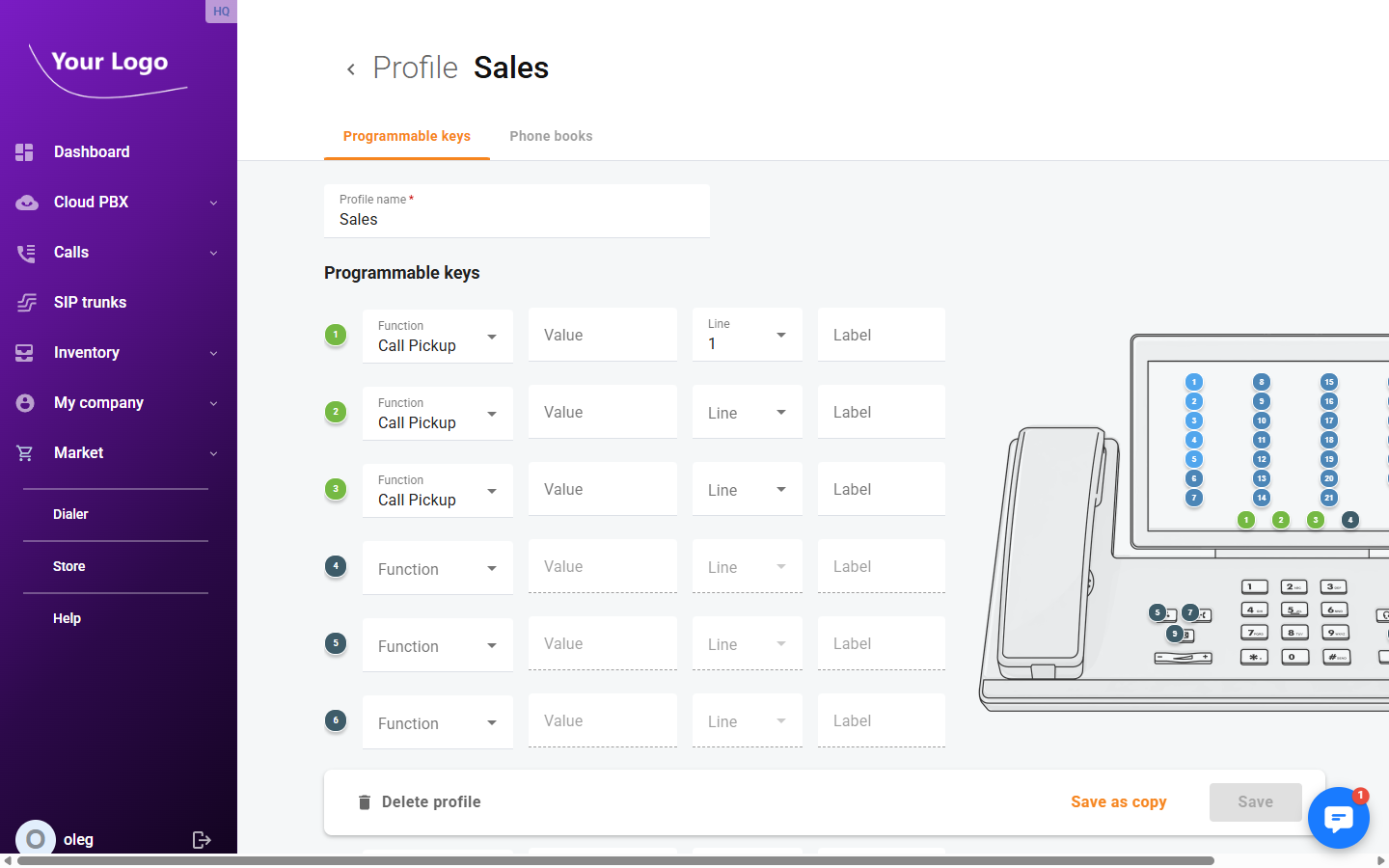Select the Programmable keys tab

click(x=407, y=136)
